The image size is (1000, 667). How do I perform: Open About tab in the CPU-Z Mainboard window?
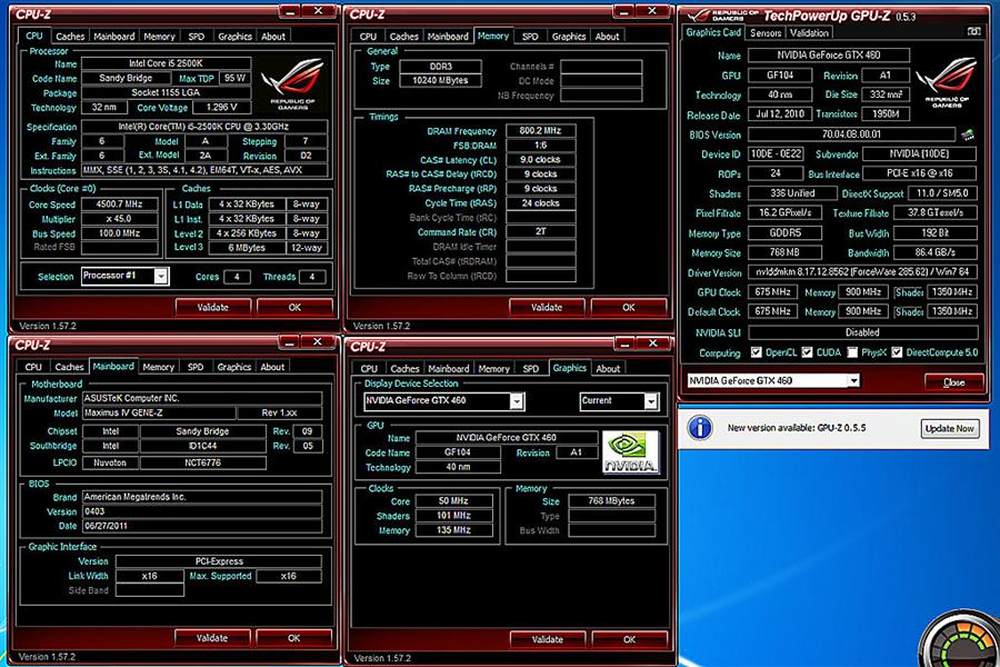pos(272,367)
